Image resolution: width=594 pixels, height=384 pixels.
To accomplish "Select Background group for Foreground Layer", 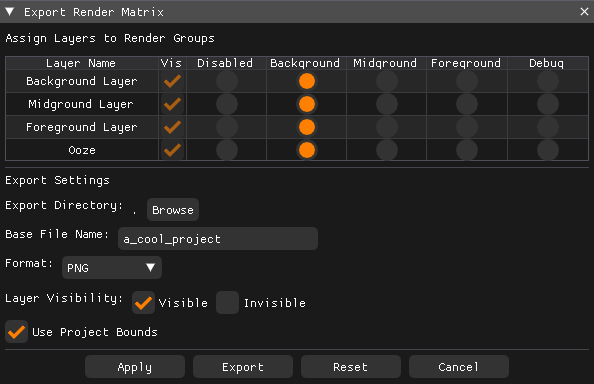I will (307, 127).
